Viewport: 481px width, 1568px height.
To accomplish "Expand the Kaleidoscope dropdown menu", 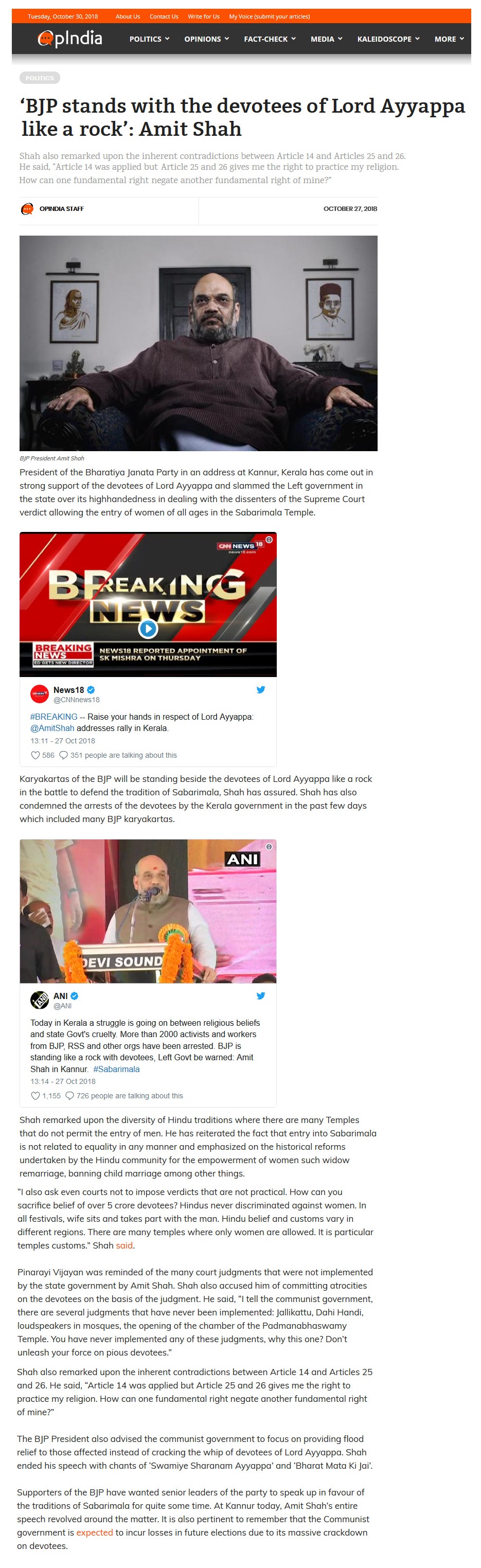I will [388, 39].
